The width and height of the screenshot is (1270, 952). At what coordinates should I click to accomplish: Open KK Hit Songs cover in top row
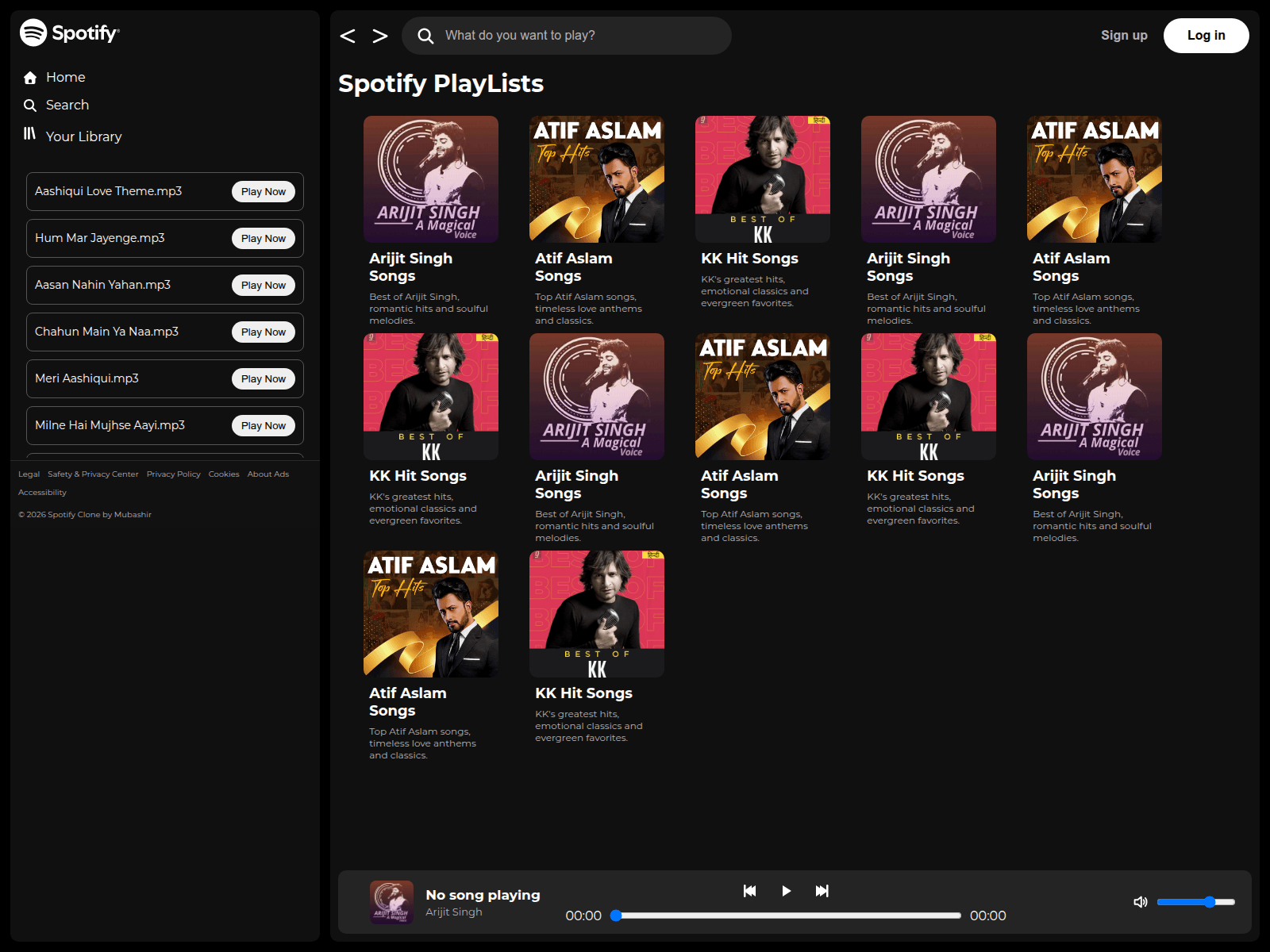[763, 179]
